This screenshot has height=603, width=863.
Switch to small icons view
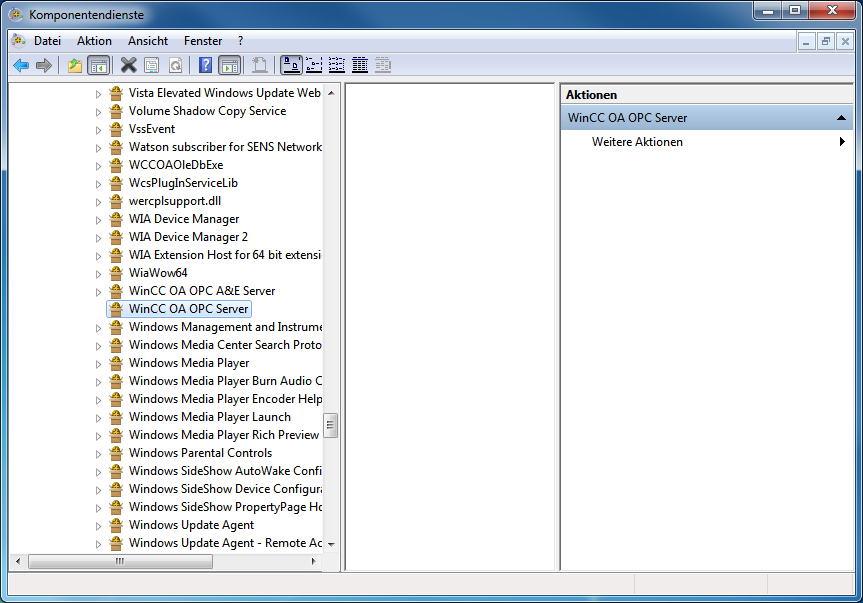314,65
